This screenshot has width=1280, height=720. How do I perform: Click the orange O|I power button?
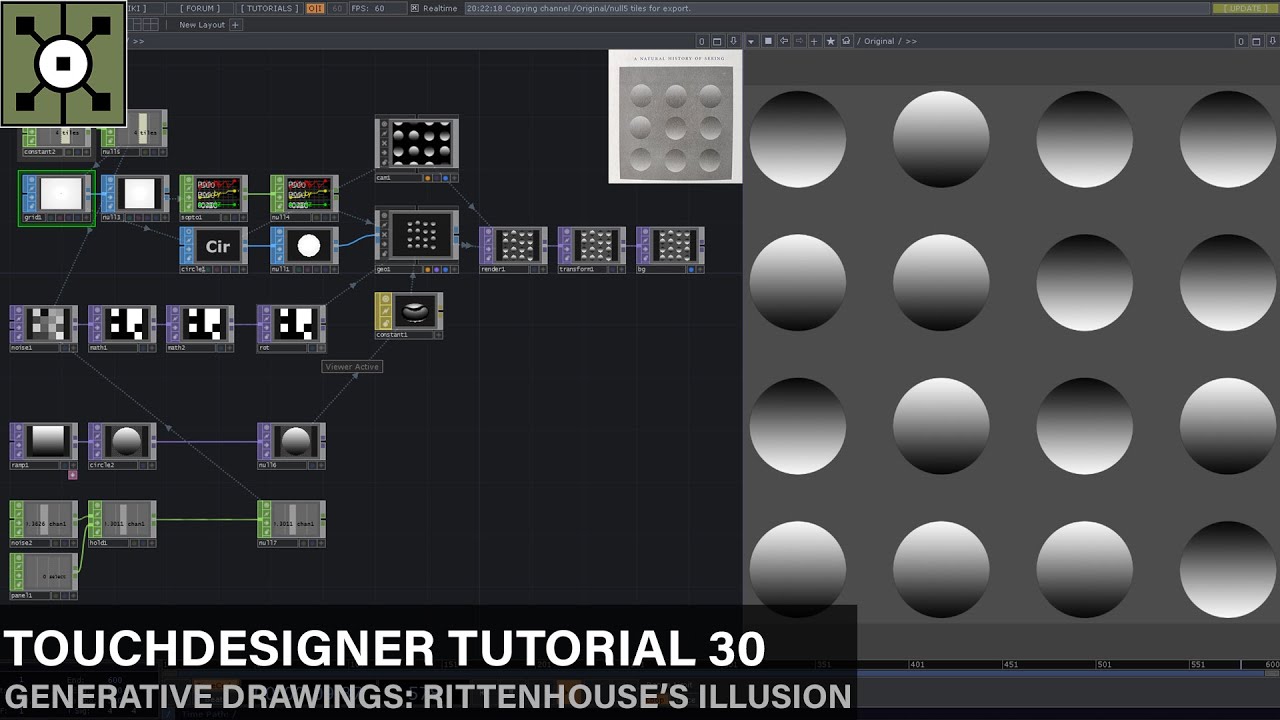tap(315, 8)
